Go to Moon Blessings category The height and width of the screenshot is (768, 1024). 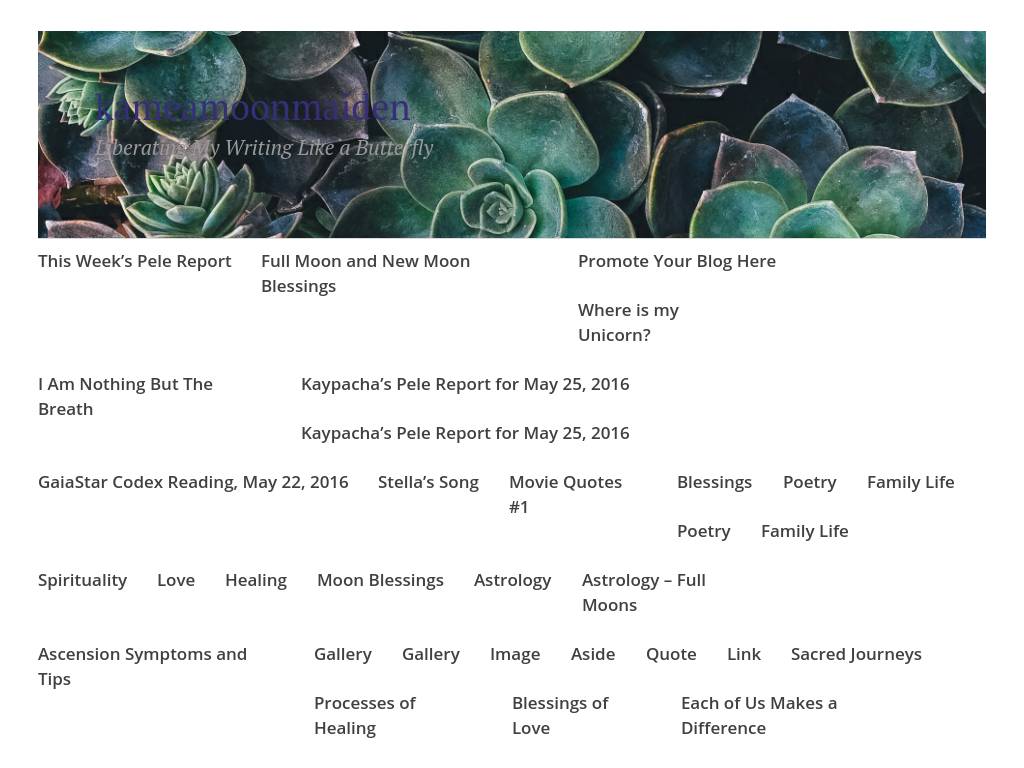click(380, 581)
